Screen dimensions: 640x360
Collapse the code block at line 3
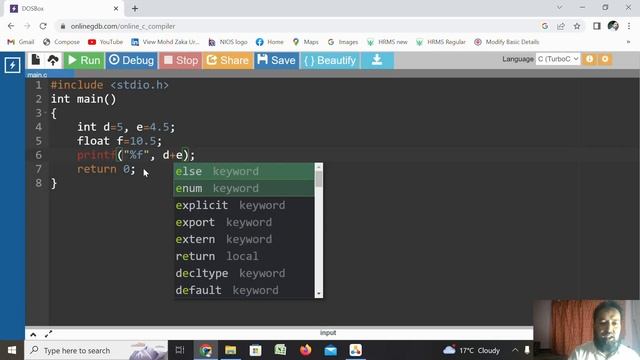click(46, 112)
